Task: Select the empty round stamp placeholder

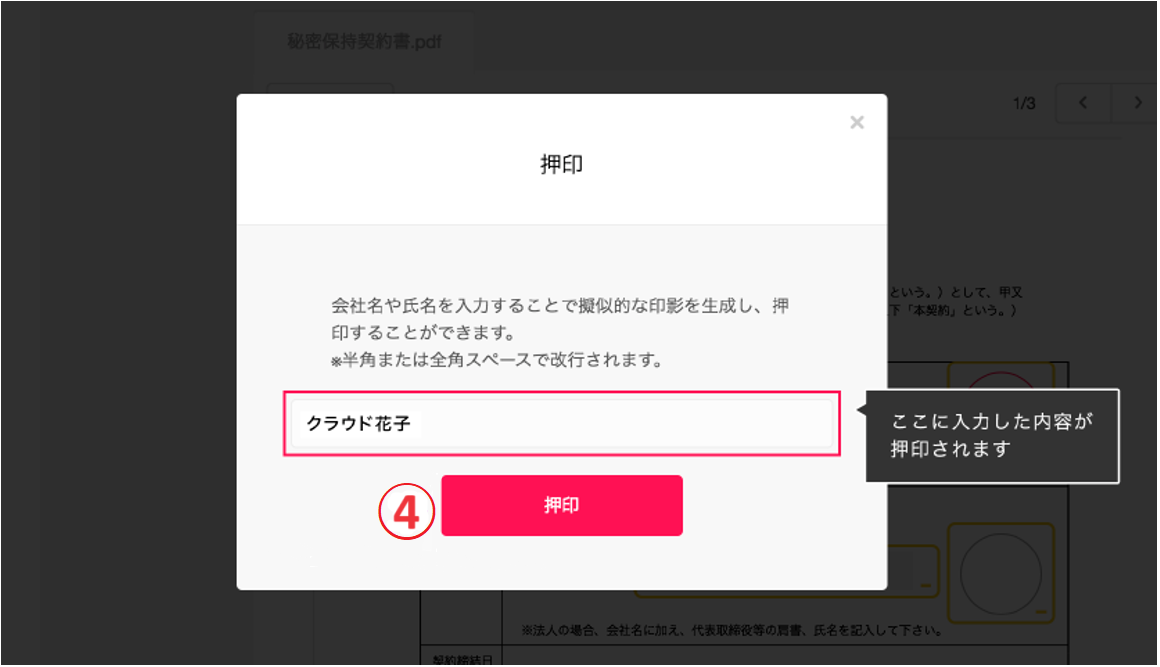Action: 1001,574
